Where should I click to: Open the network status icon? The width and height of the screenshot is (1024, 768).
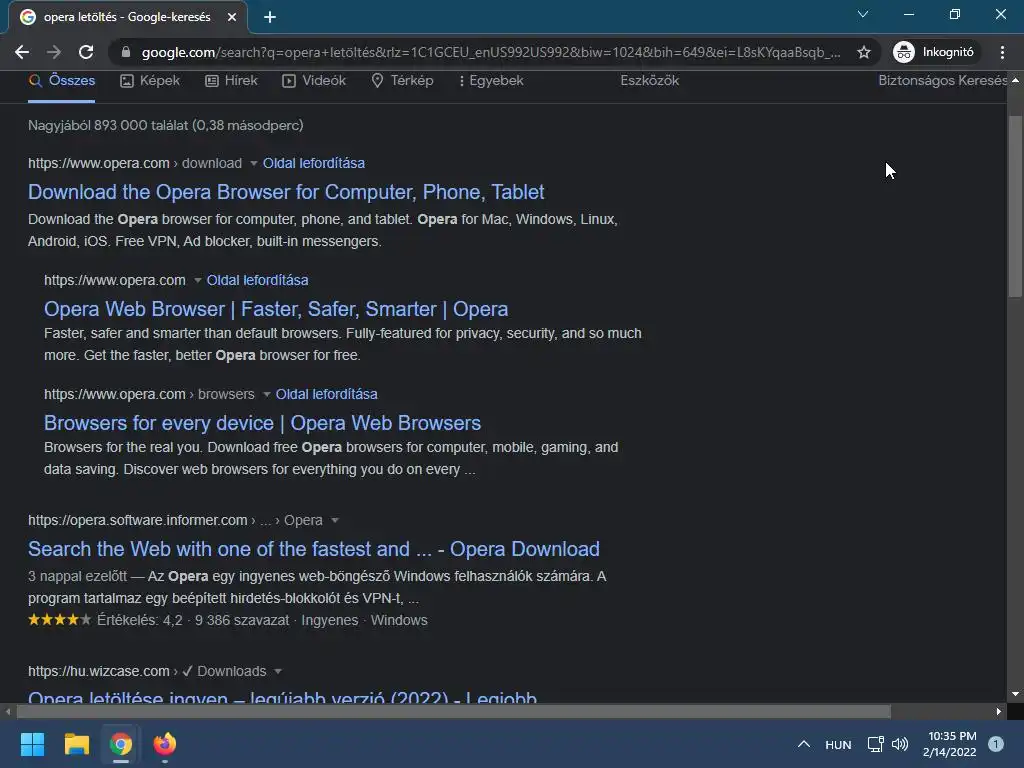coord(875,744)
